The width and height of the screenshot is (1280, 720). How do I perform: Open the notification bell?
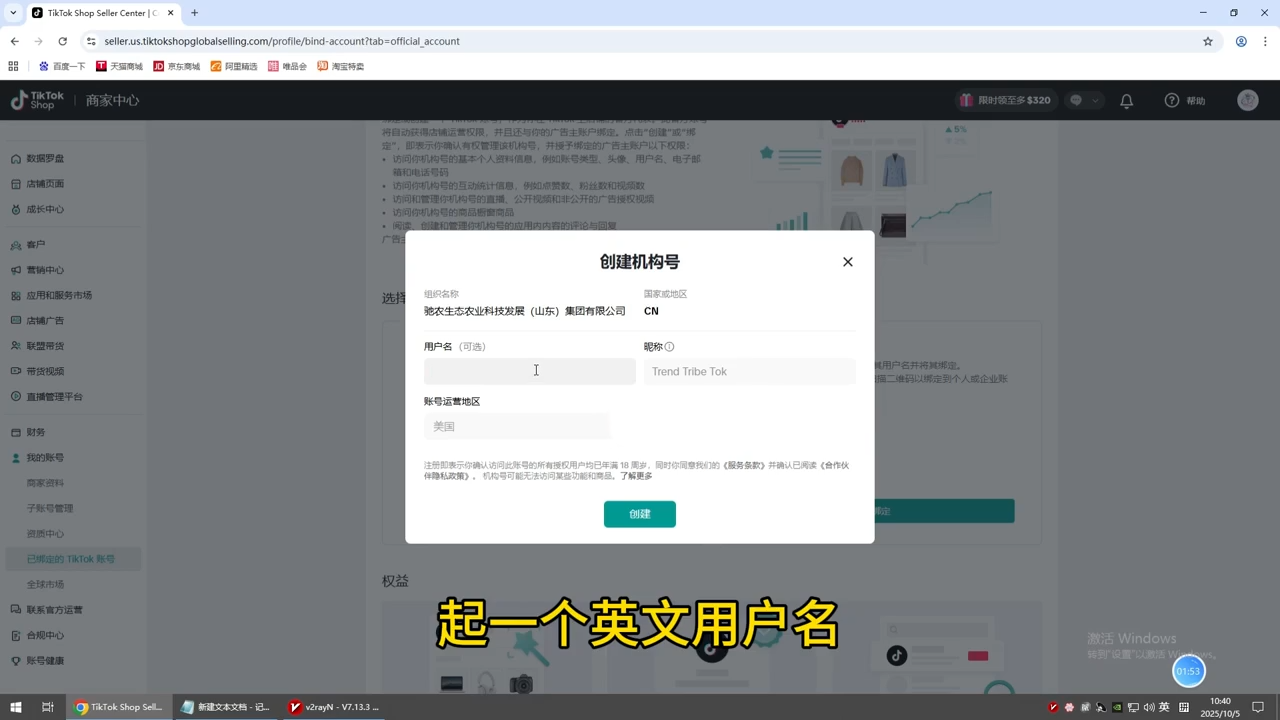tap(1126, 100)
